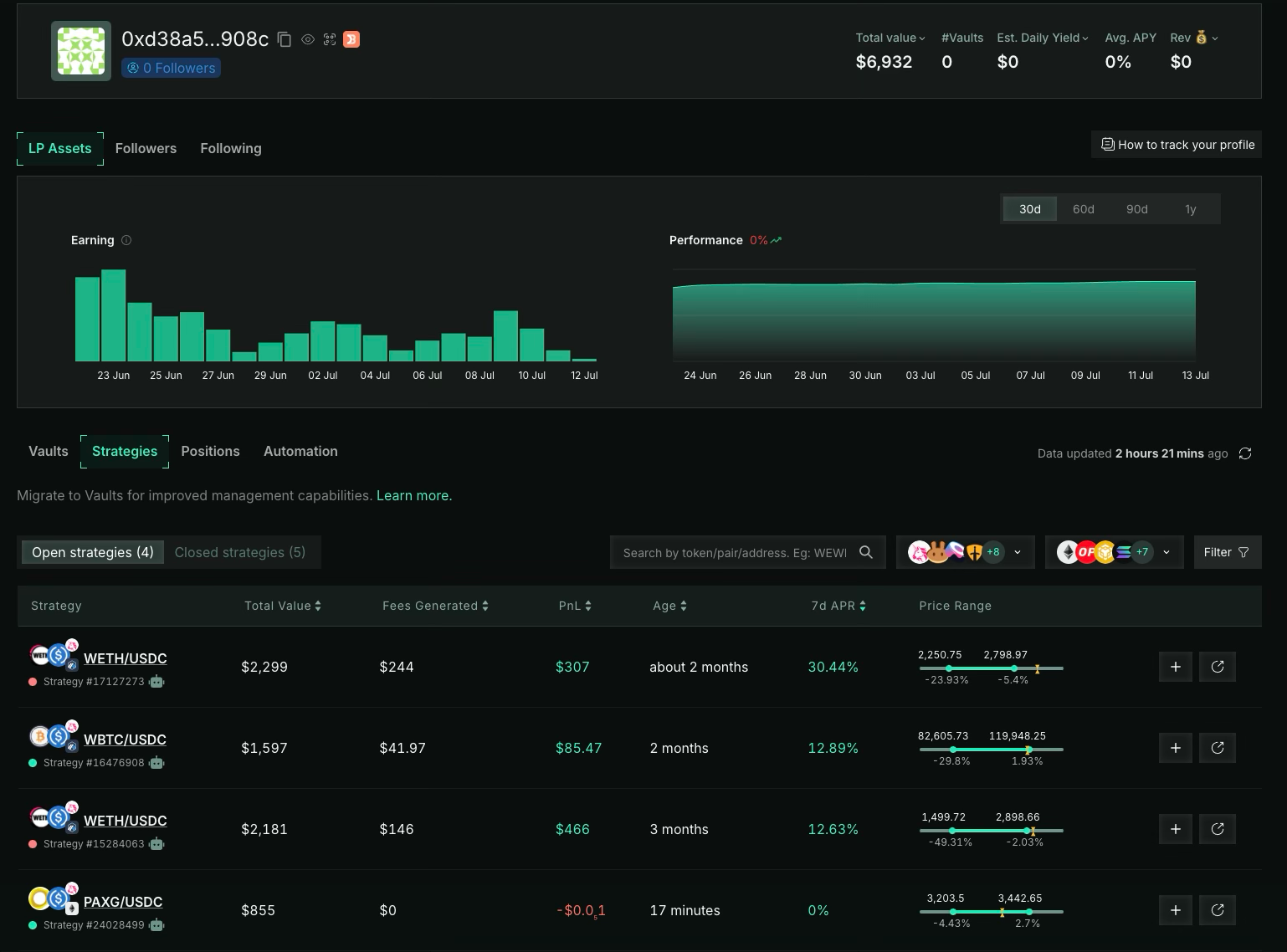Click the plus icon on WBTC/USDC row
Screen dimensions: 1287x952
[x=1175, y=748]
